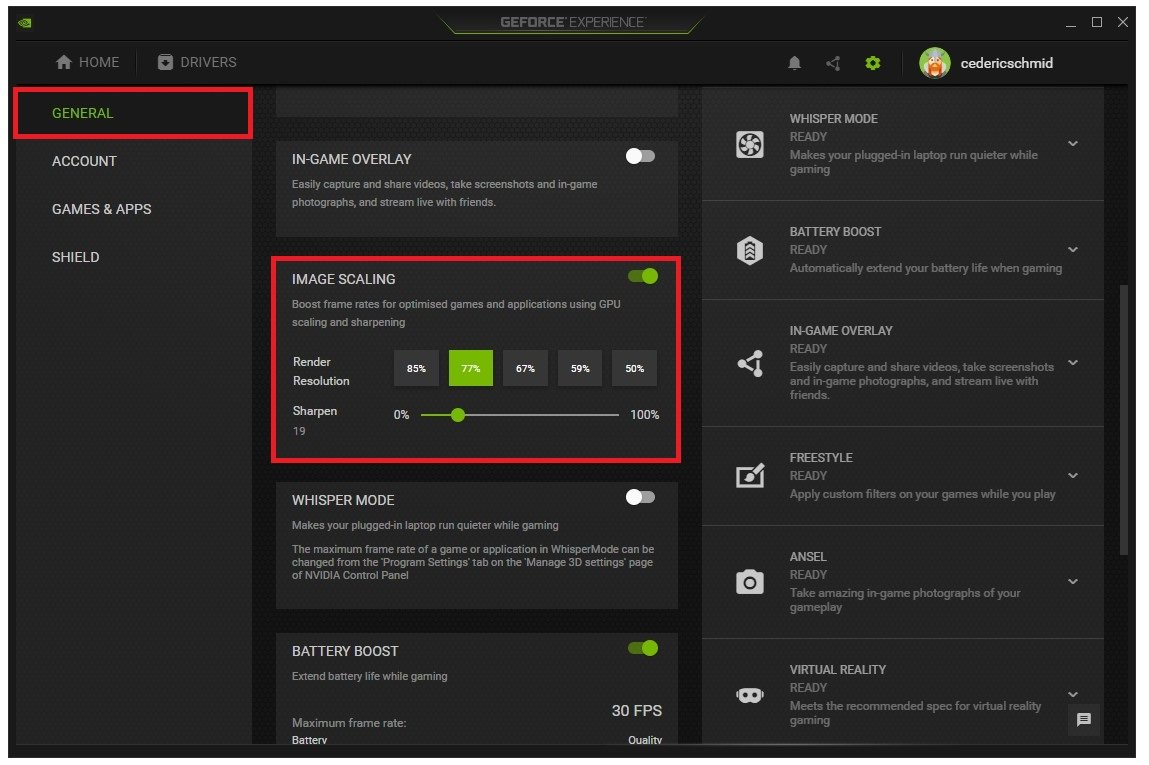Choose 67% render resolution
The image size is (1149, 765).
(x=525, y=369)
